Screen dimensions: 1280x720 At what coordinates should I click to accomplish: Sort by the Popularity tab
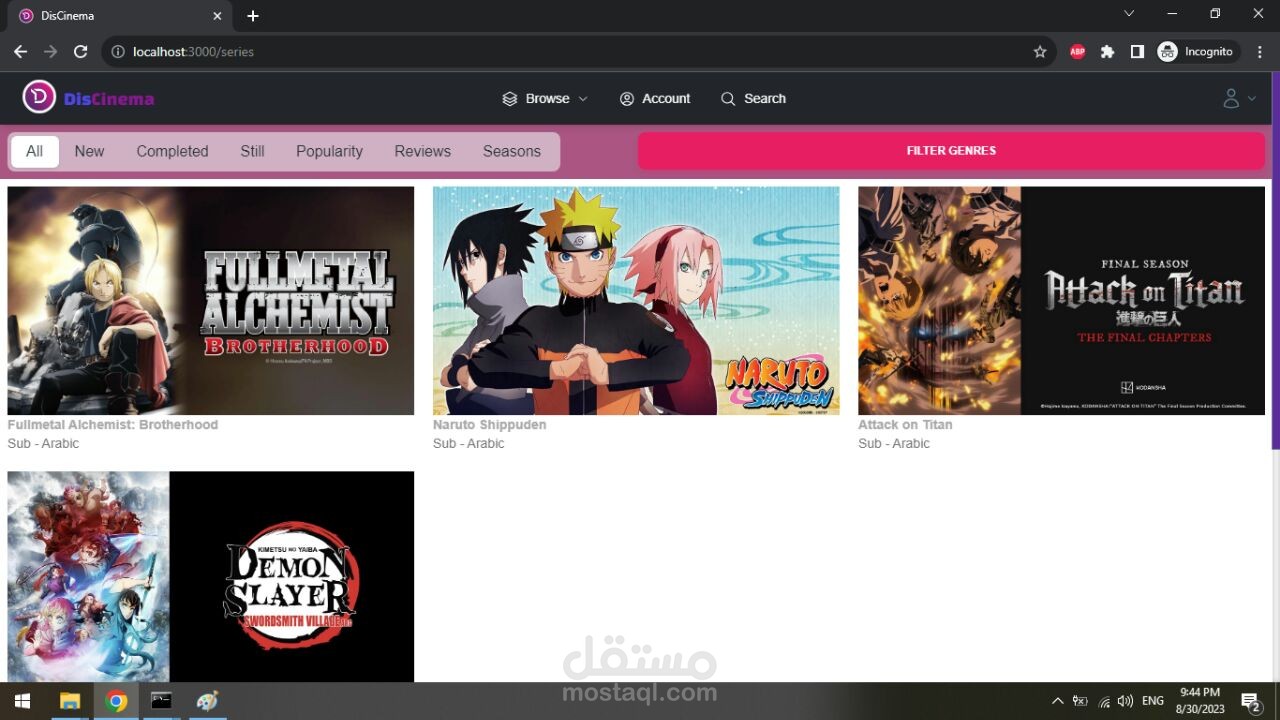coord(329,151)
